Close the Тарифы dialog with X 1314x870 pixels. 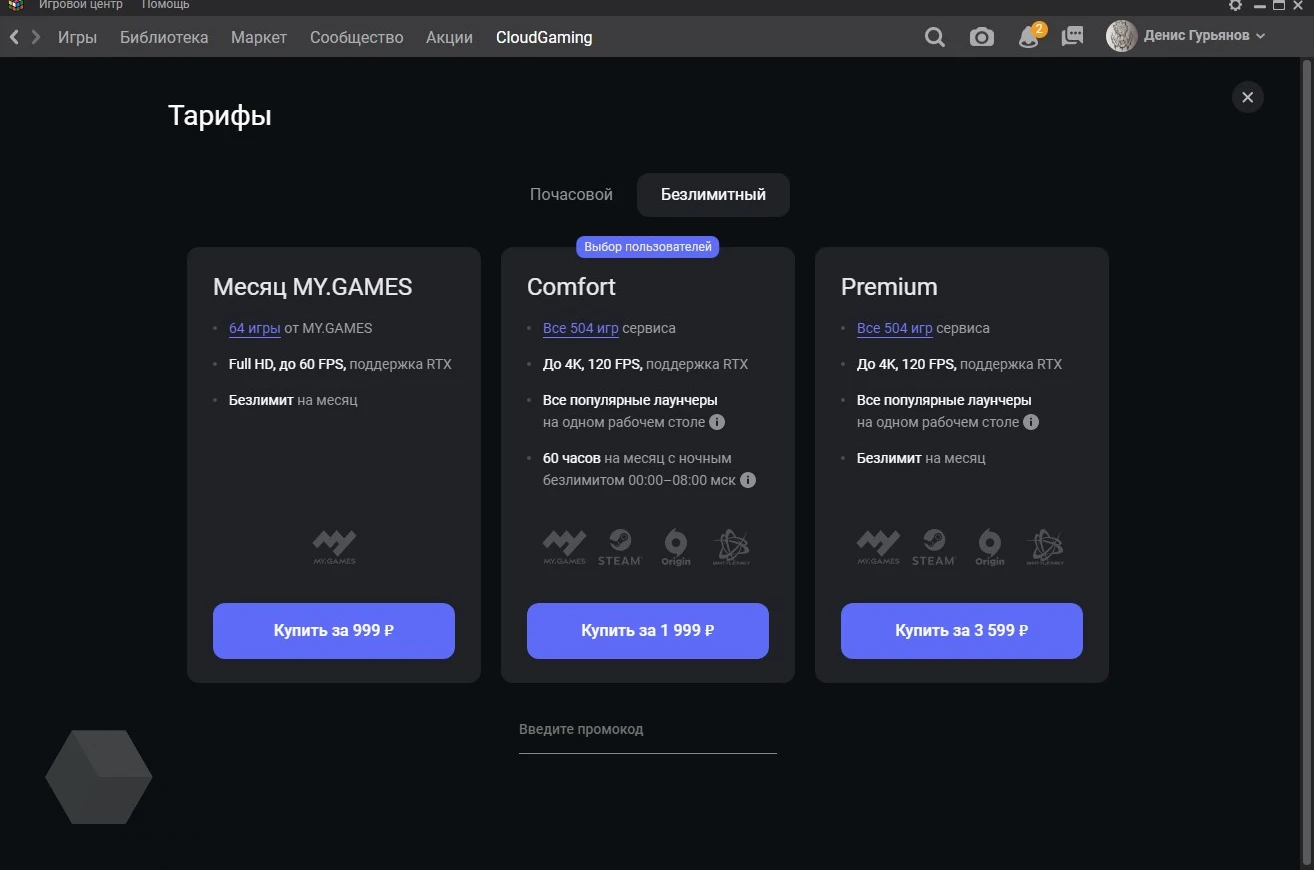1247,97
